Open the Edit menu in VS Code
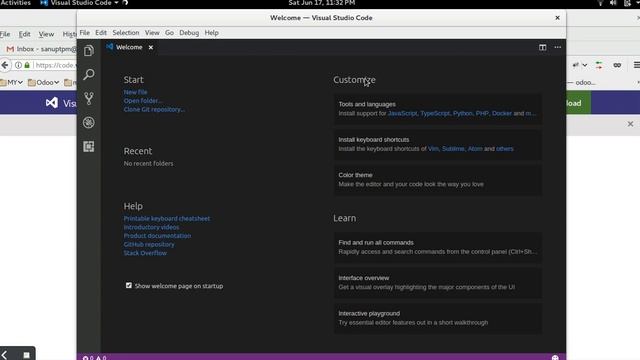Image resolution: width=640 pixels, height=360 pixels. point(101,33)
